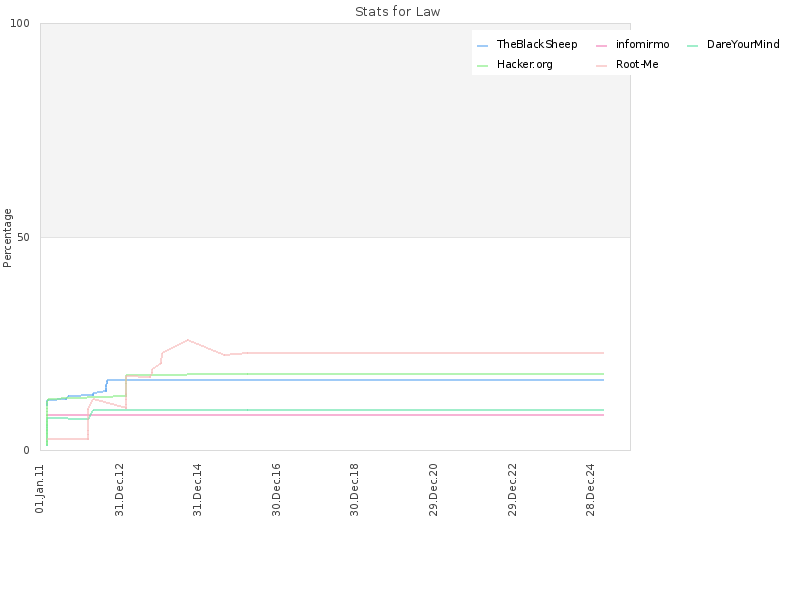Image resolution: width=800 pixels, height=600 pixels.
Task: Click the 30.Dec.18 x-axis date label
Action: click(354, 489)
